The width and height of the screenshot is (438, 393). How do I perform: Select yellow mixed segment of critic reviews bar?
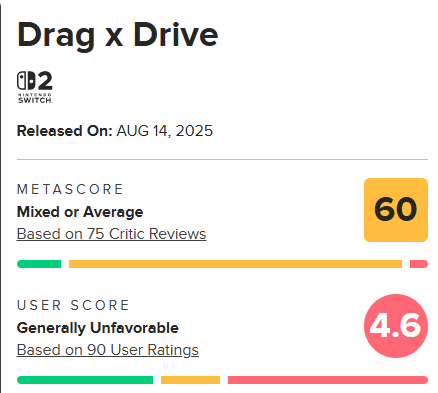pos(235,264)
